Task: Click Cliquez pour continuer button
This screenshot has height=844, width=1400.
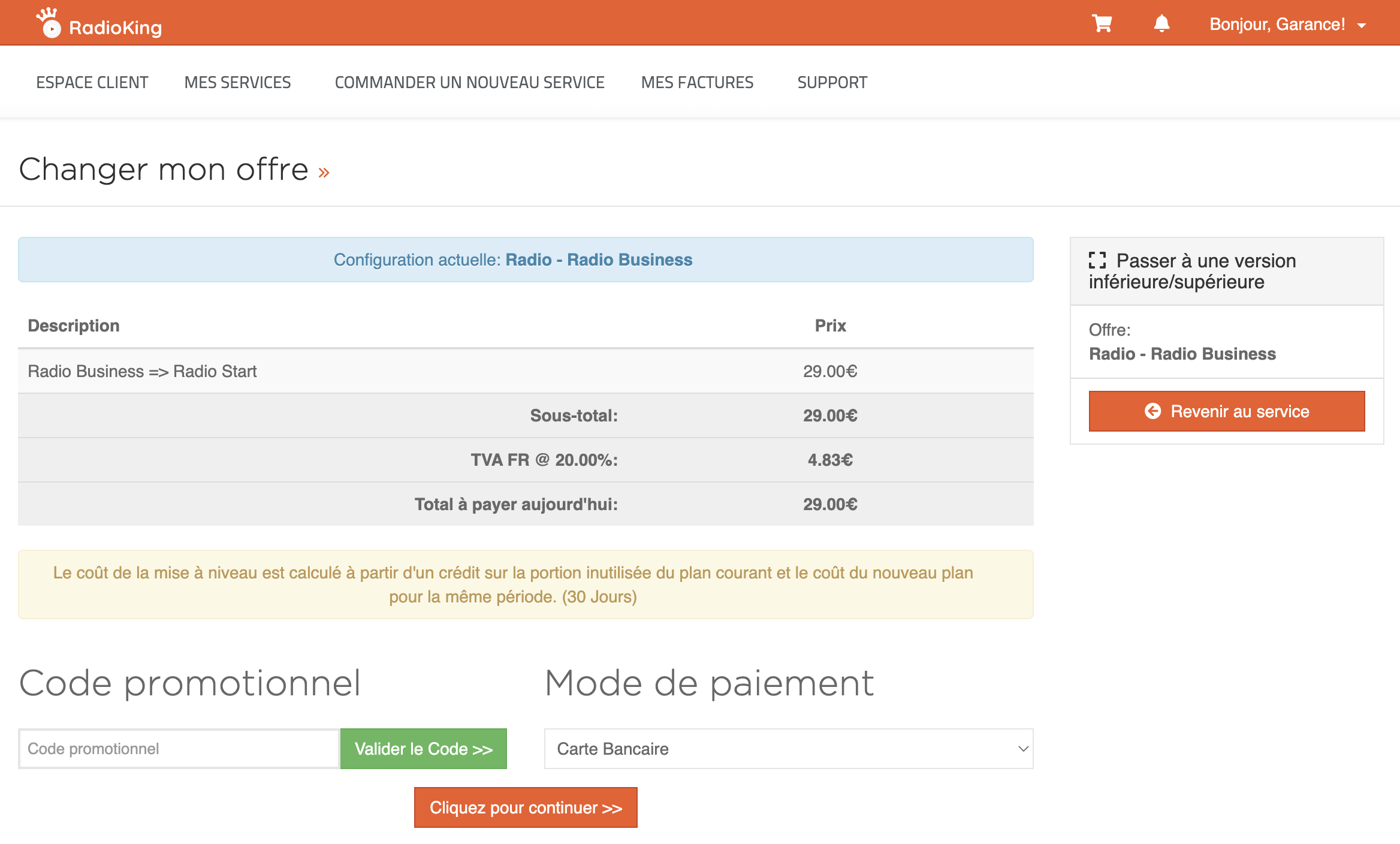Action: tap(526, 807)
